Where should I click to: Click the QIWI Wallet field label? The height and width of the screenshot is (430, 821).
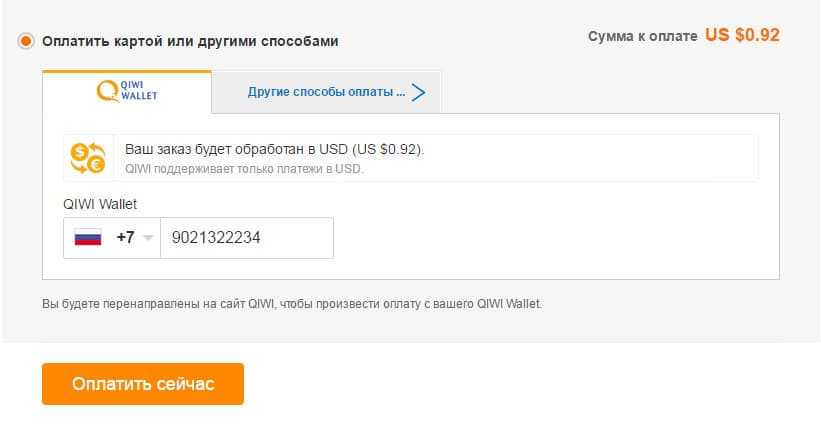100,204
